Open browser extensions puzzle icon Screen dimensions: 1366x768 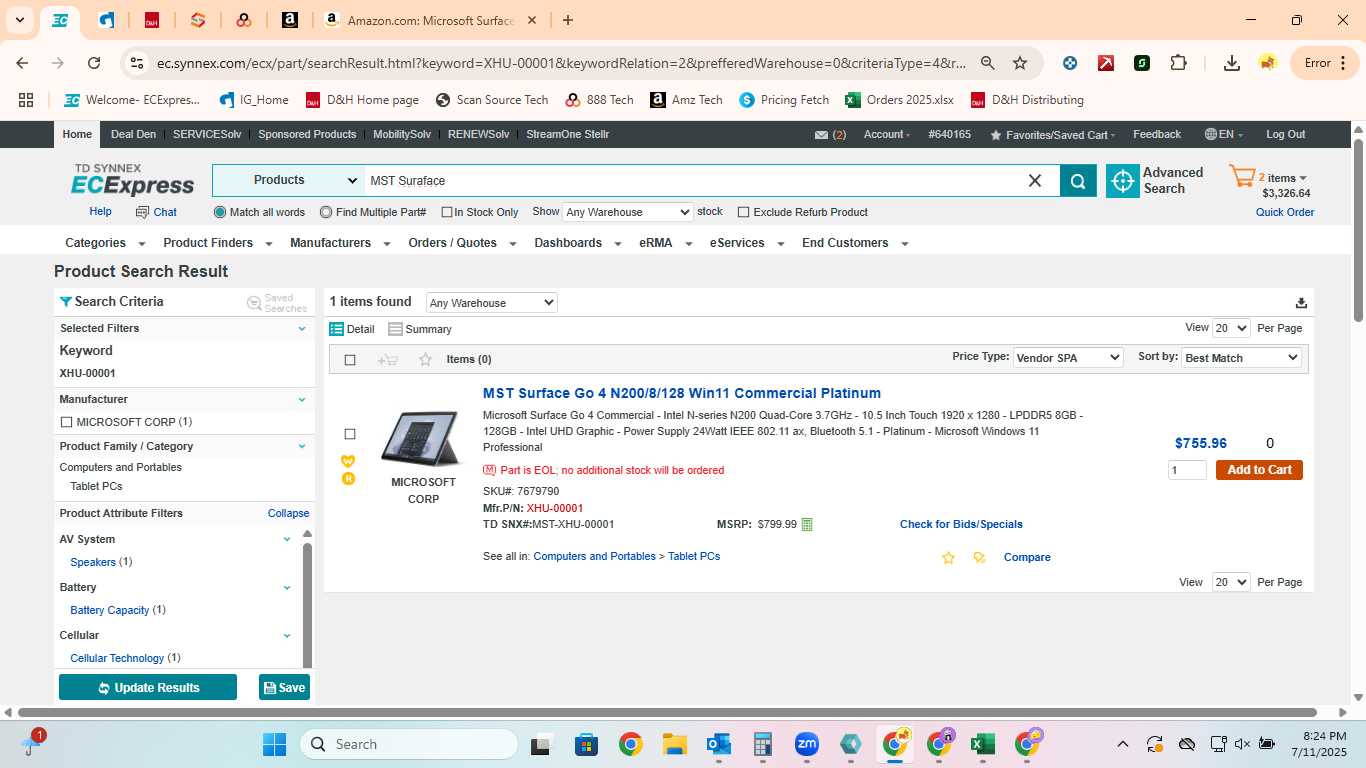[1179, 63]
